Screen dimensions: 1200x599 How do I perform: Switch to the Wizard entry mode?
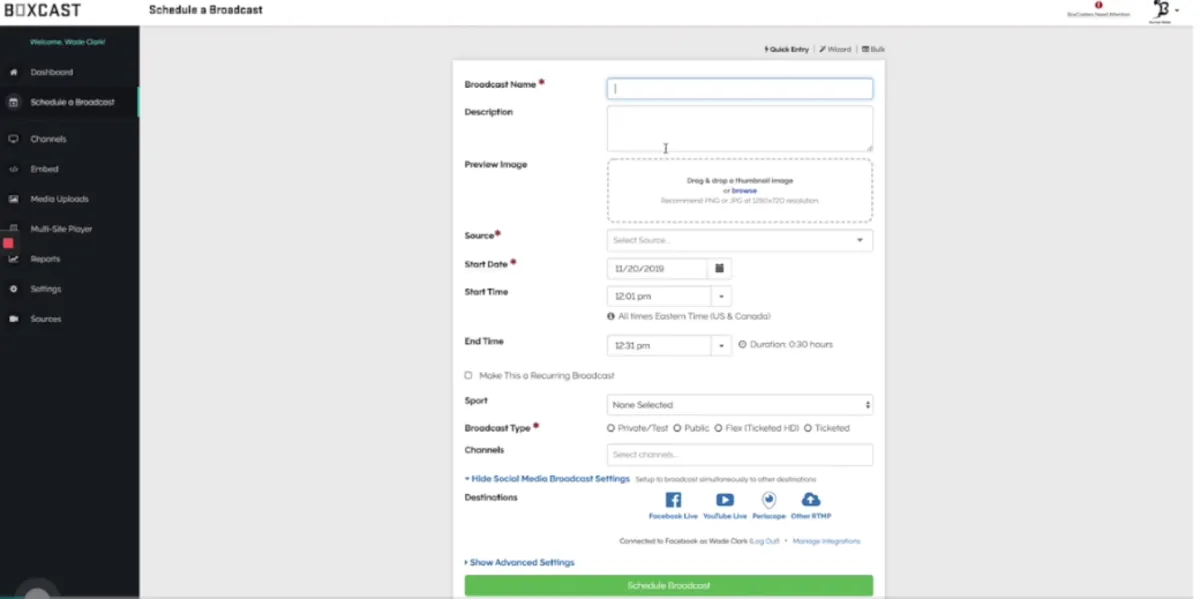[835, 49]
